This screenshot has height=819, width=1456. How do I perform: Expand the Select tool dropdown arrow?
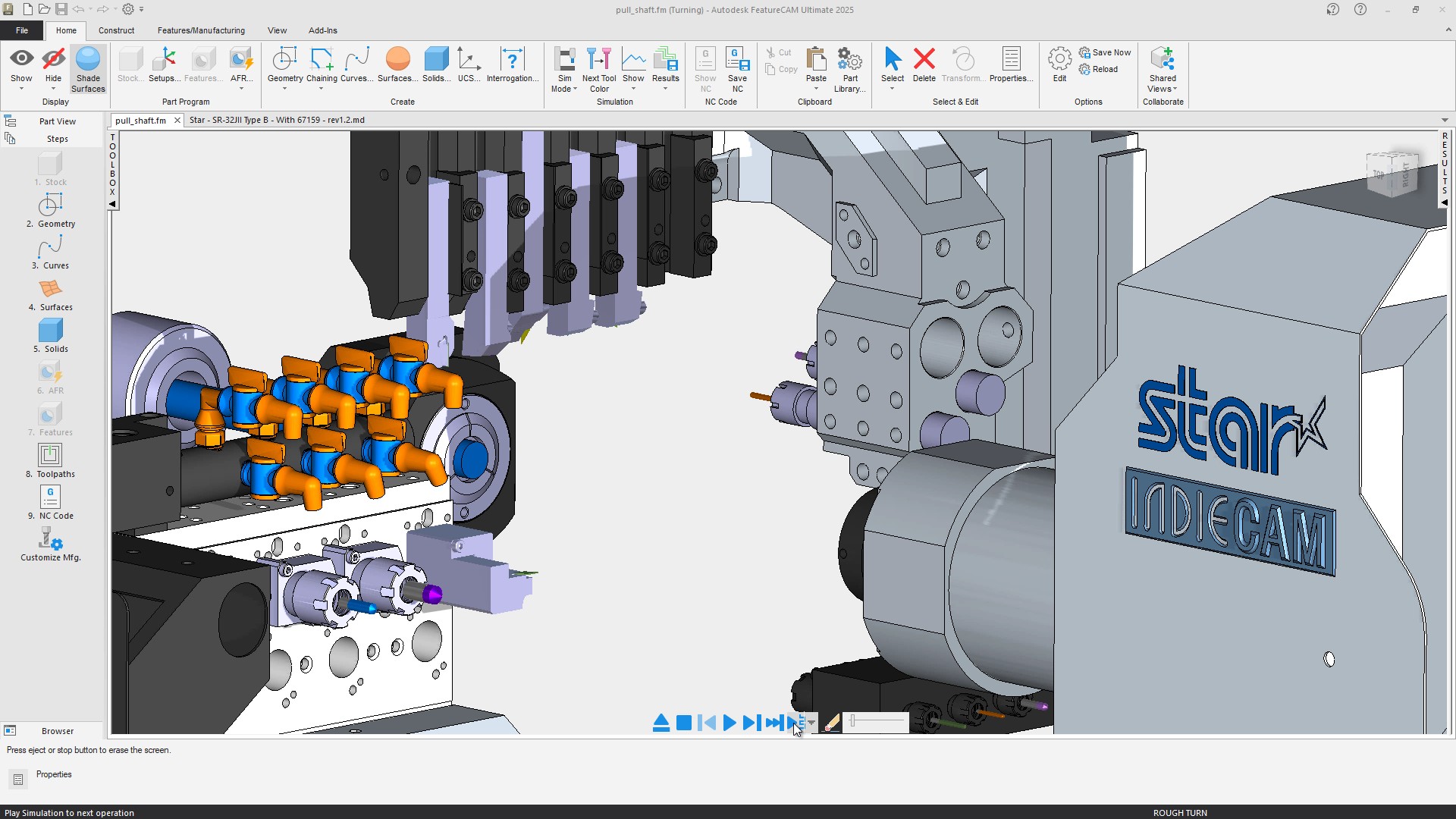click(x=893, y=89)
